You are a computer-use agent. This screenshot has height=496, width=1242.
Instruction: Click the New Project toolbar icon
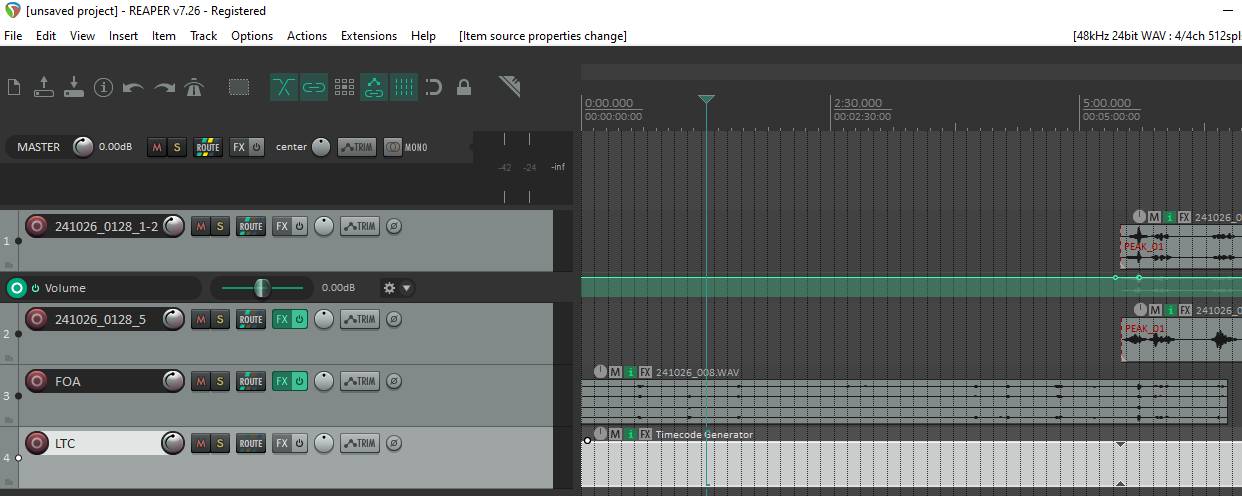14,88
